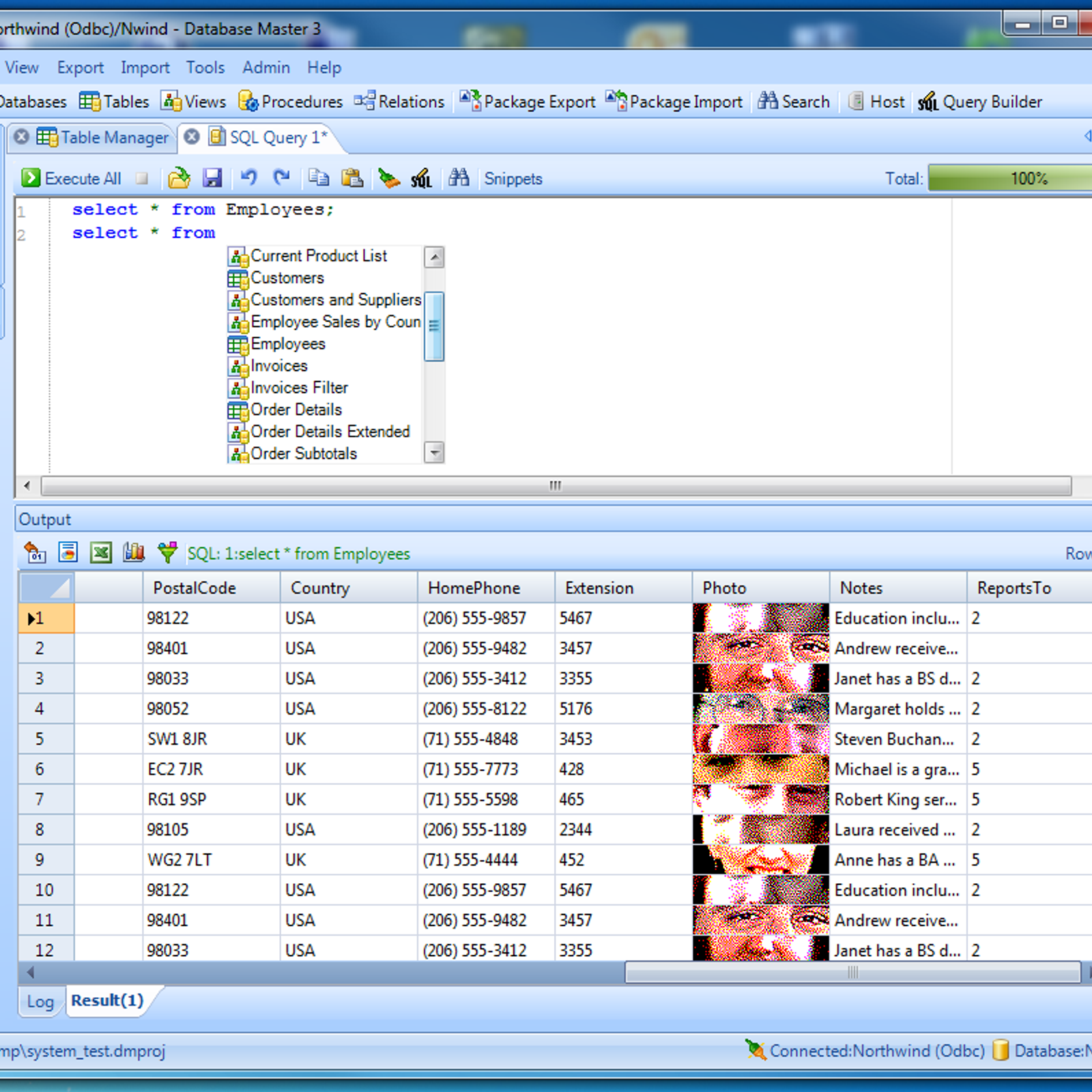
Task: Click the Country column header
Action: [349, 588]
